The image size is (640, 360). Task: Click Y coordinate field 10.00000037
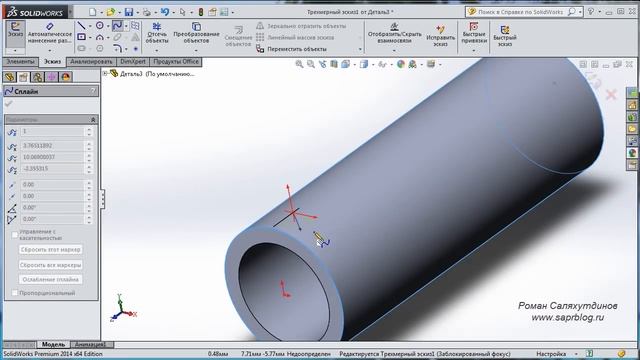pyautogui.click(x=53, y=157)
